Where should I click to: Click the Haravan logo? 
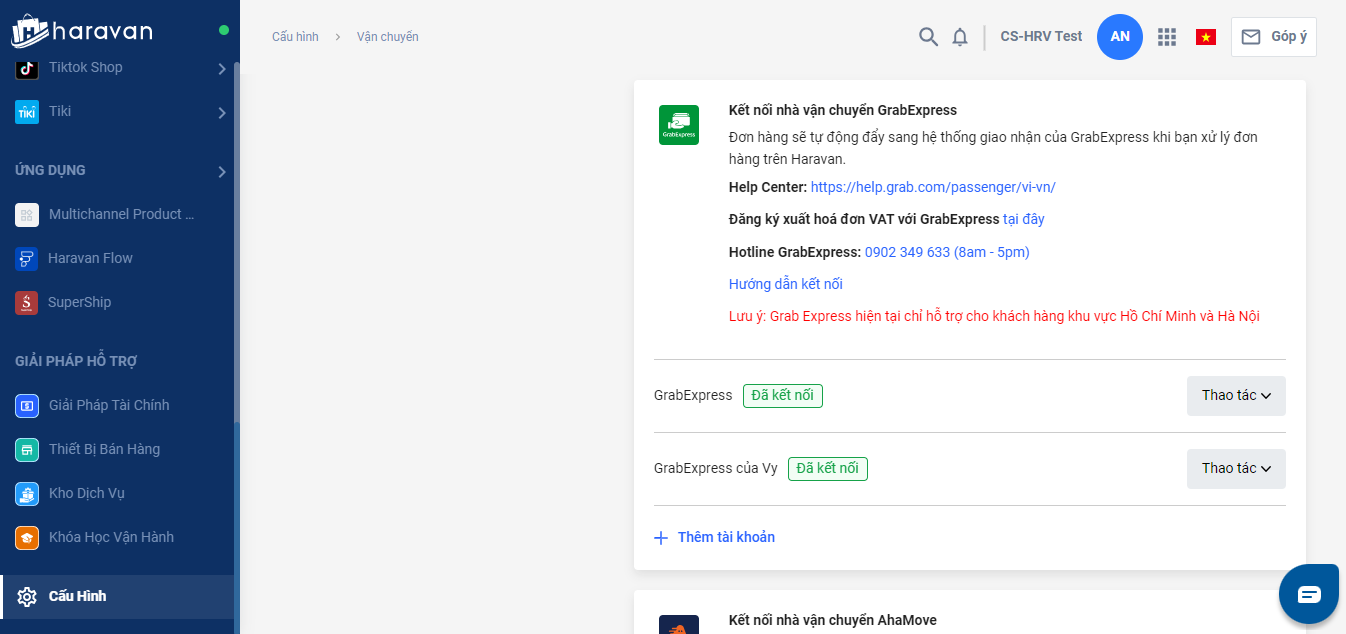[x=82, y=31]
